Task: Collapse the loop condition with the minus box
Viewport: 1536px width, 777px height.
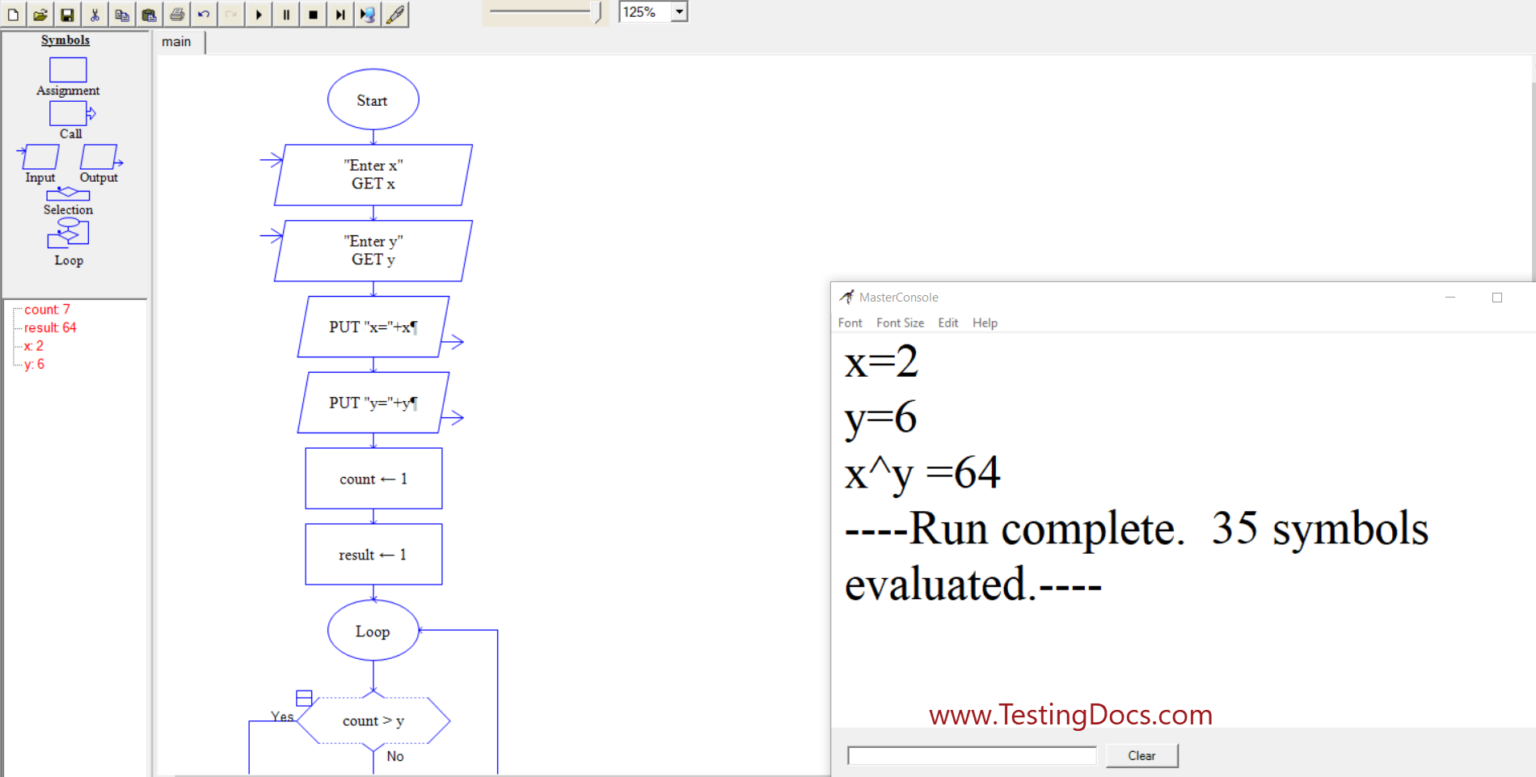Action: (x=305, y=698)
